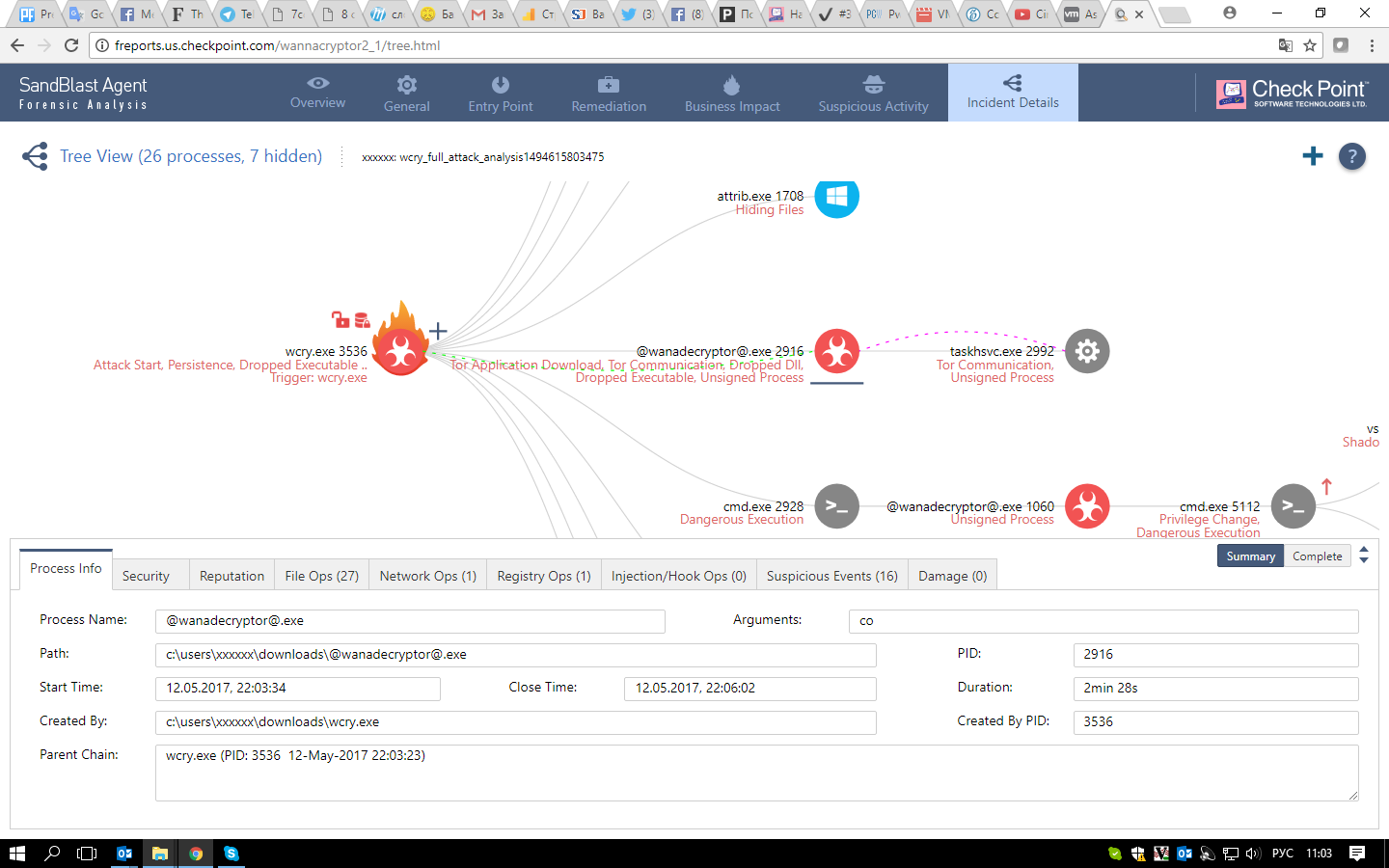
Task: Click the General gear icon
Action: (407, 85)
